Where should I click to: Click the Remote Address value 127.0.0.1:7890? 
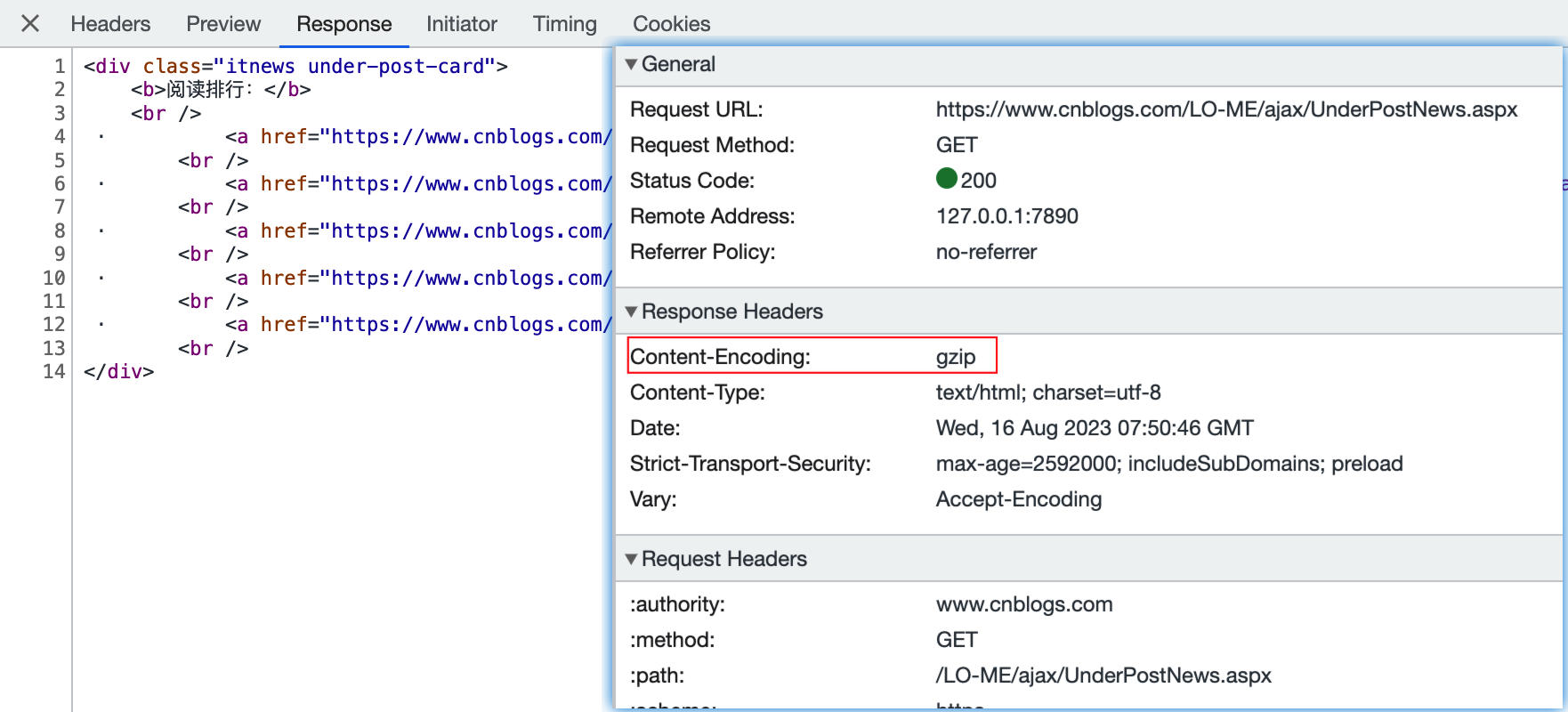[x=1006, y=216]
